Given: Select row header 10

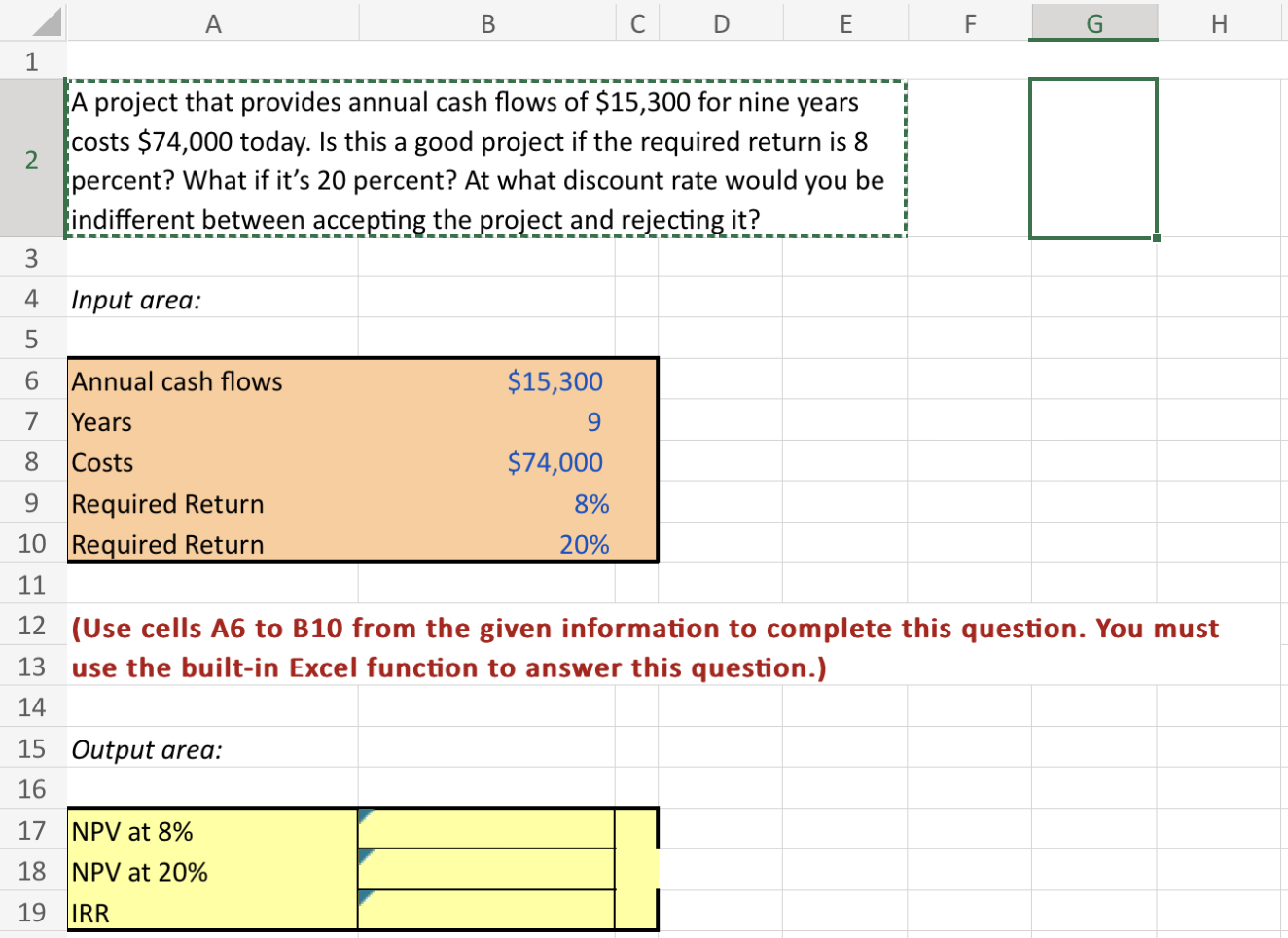Looking at the screenshot, I should pyautogui.click(x=31, y=544).
